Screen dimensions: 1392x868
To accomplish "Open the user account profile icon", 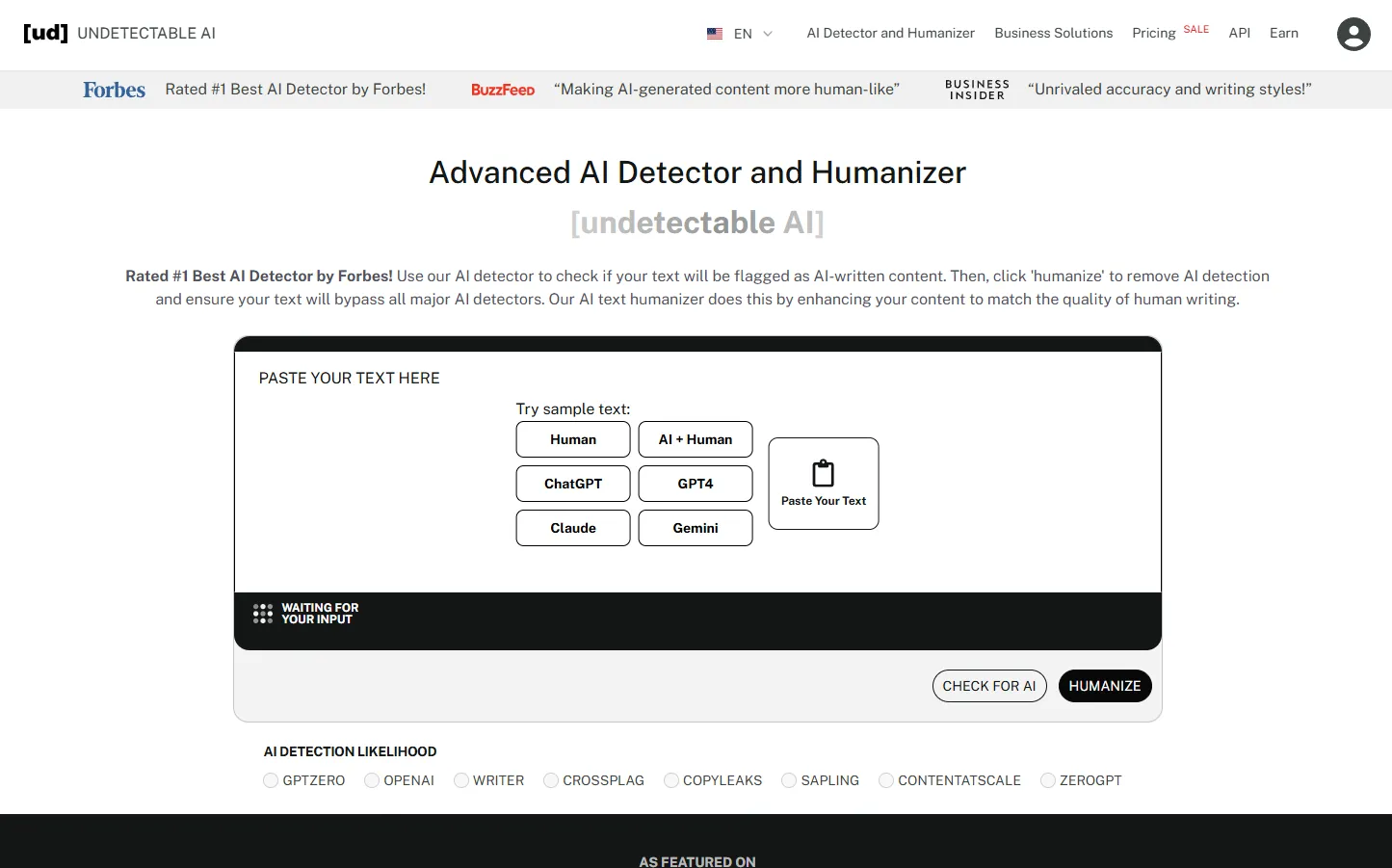I will tap(1353, 34).
